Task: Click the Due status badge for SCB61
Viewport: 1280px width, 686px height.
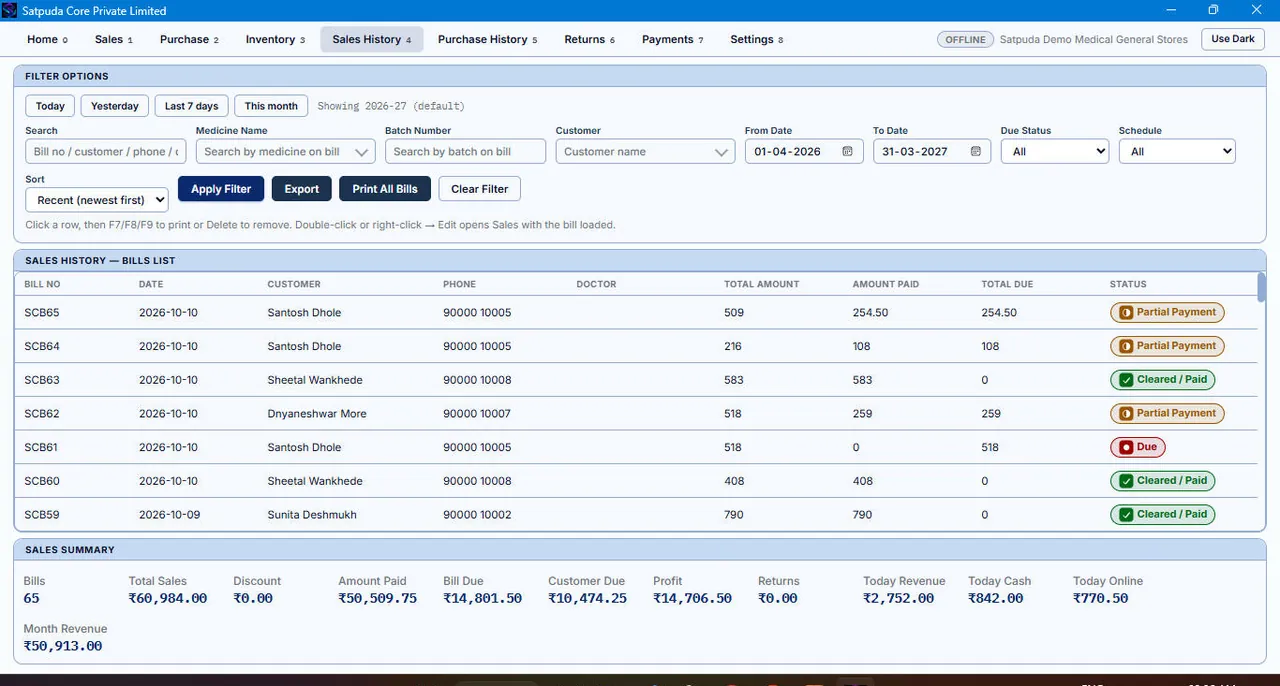Action: point(1138,447)
